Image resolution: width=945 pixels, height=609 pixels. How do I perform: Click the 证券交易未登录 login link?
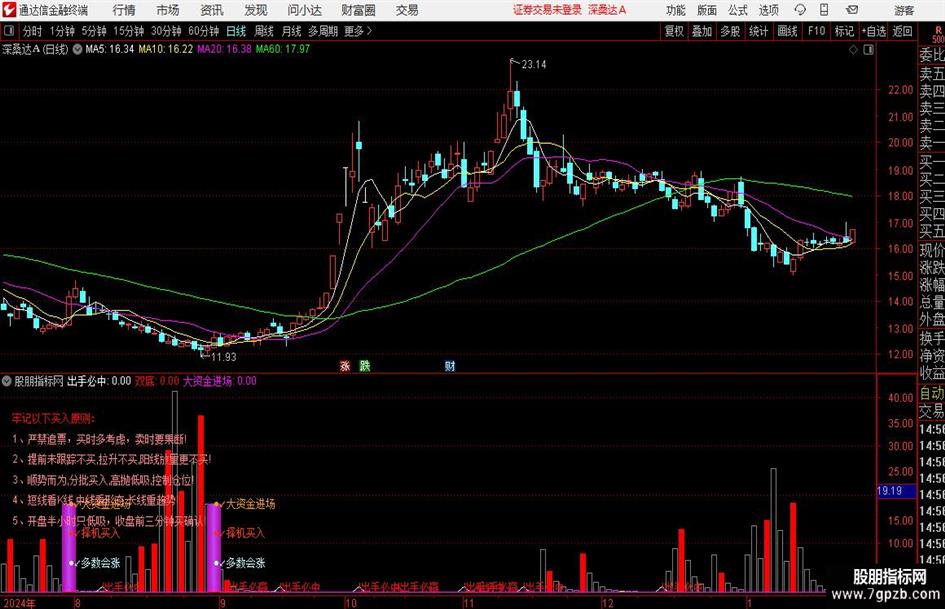coord(547,10)
